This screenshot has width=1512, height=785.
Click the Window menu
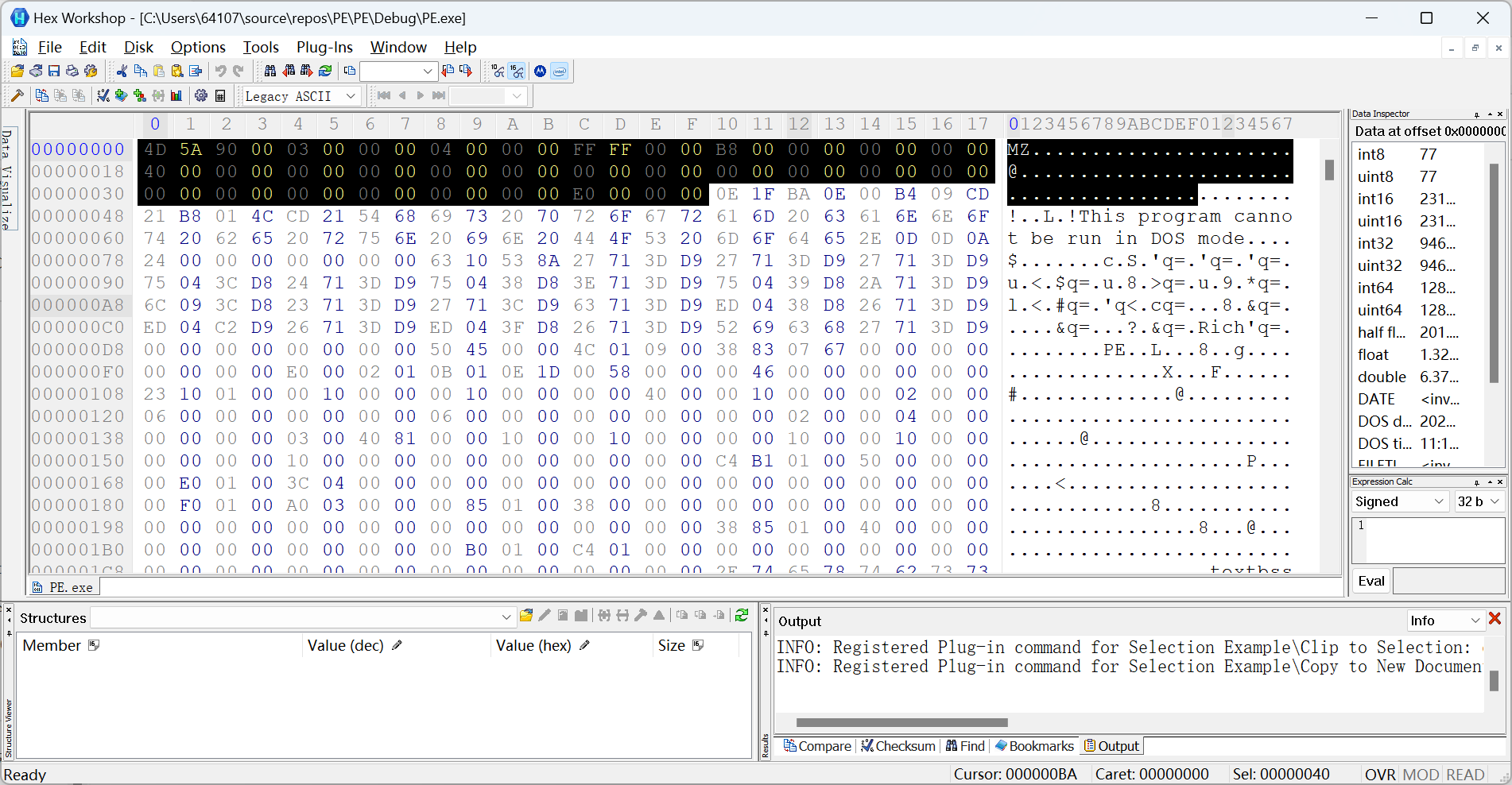[398, 47]
